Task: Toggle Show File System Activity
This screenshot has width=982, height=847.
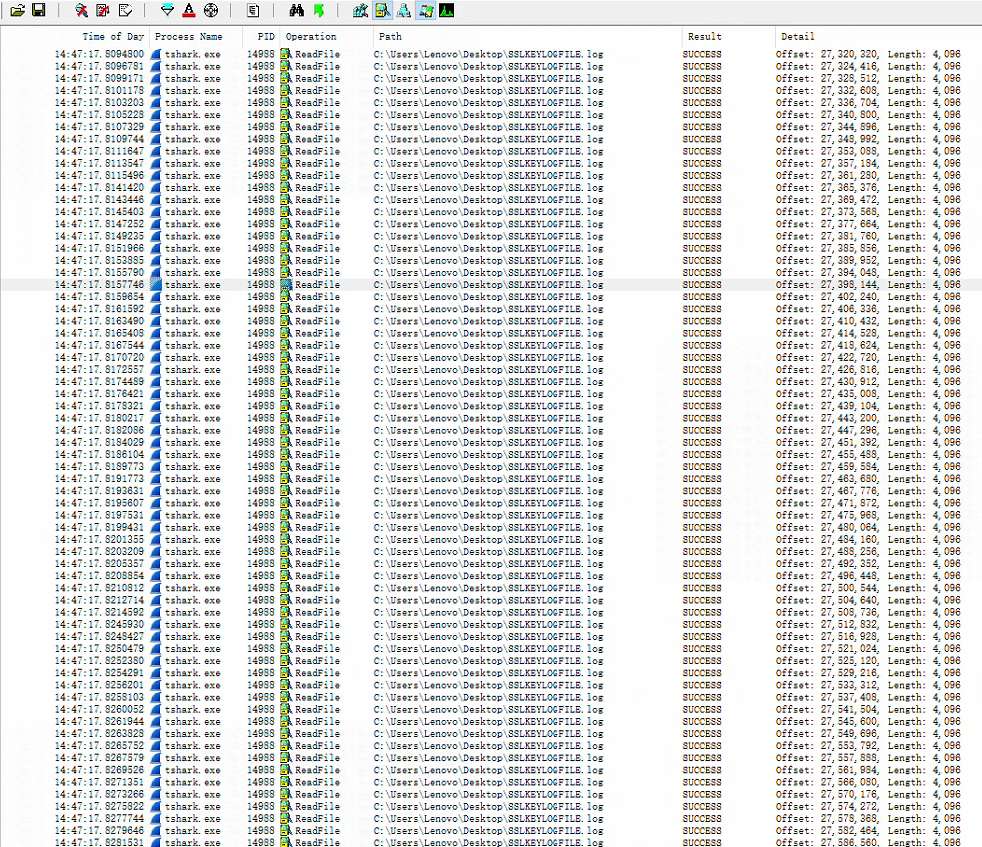Action: pyautogui.click(x=382, y=11)
